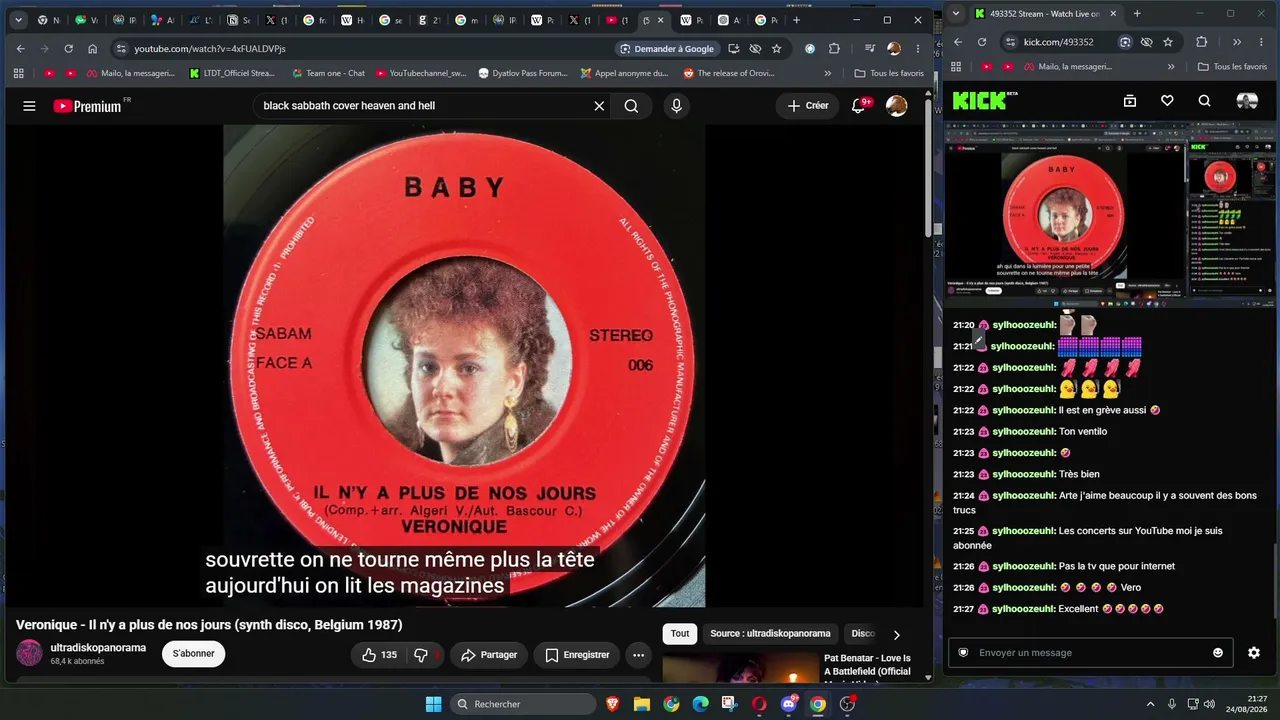Open Kick search magnifier
This screenshot has height=720, width=1280.
tap(1205, 100)
